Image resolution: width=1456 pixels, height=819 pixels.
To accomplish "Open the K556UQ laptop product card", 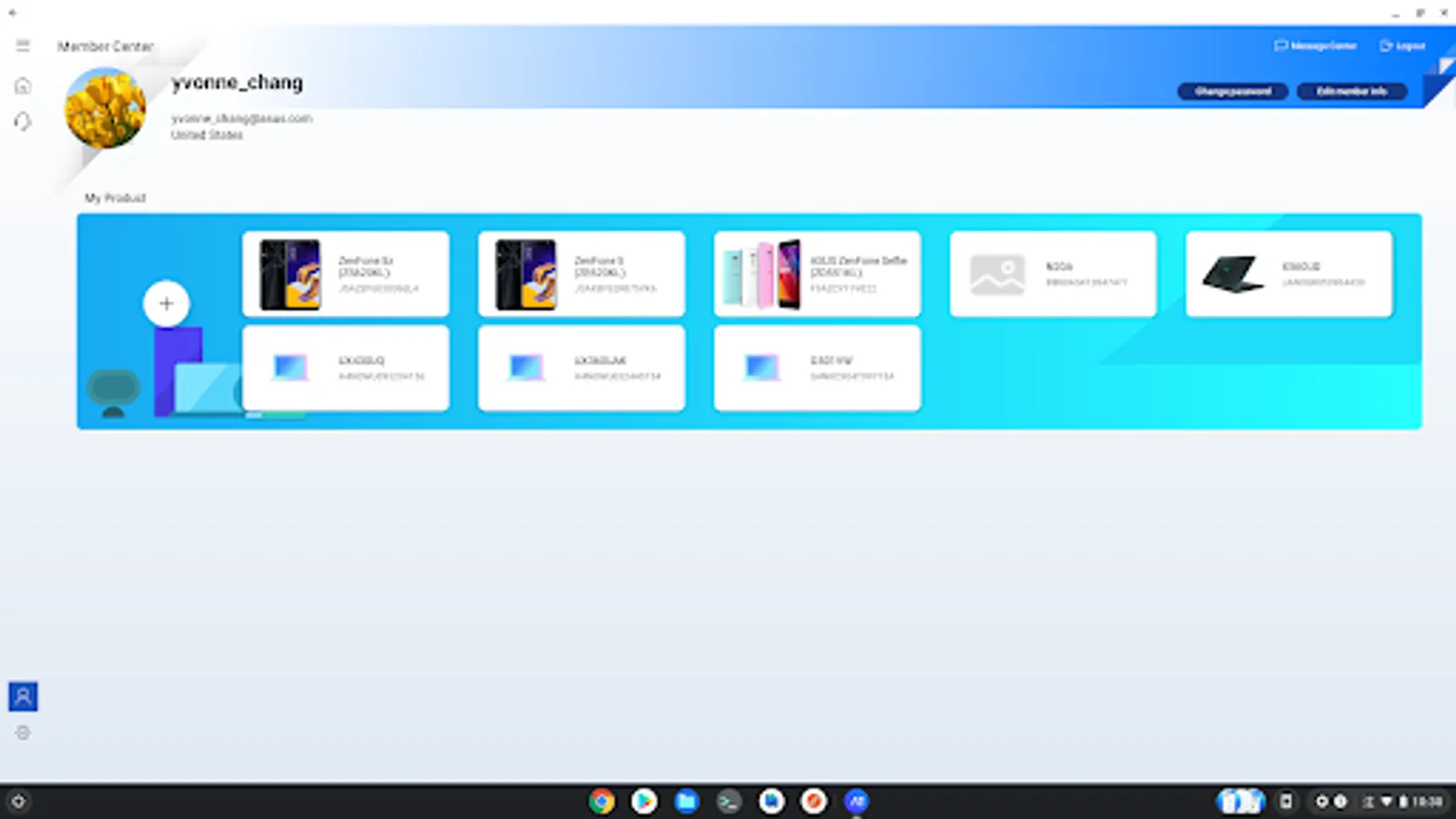I will click(x=1289, y=273).
